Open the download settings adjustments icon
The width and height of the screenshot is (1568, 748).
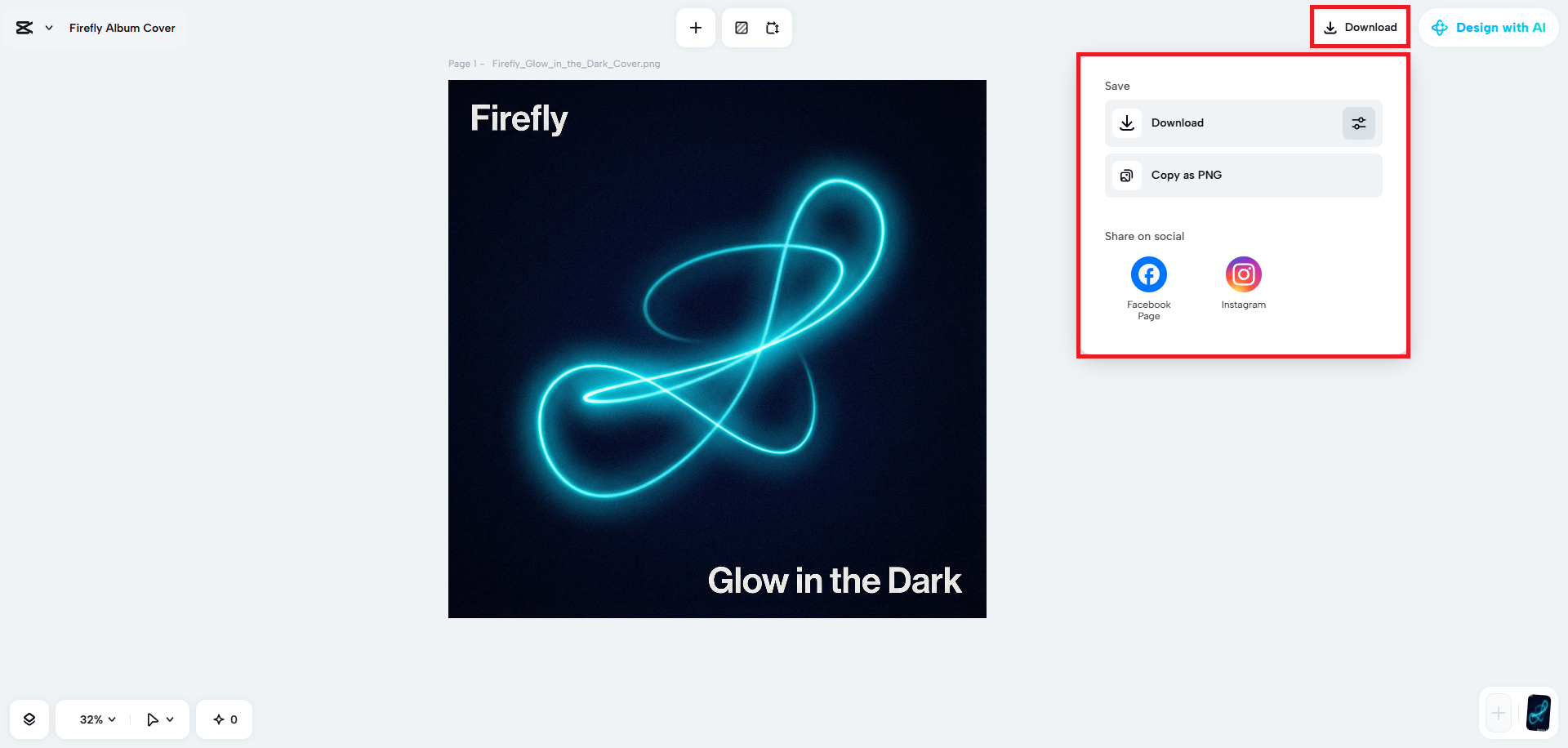[1358, 122]
